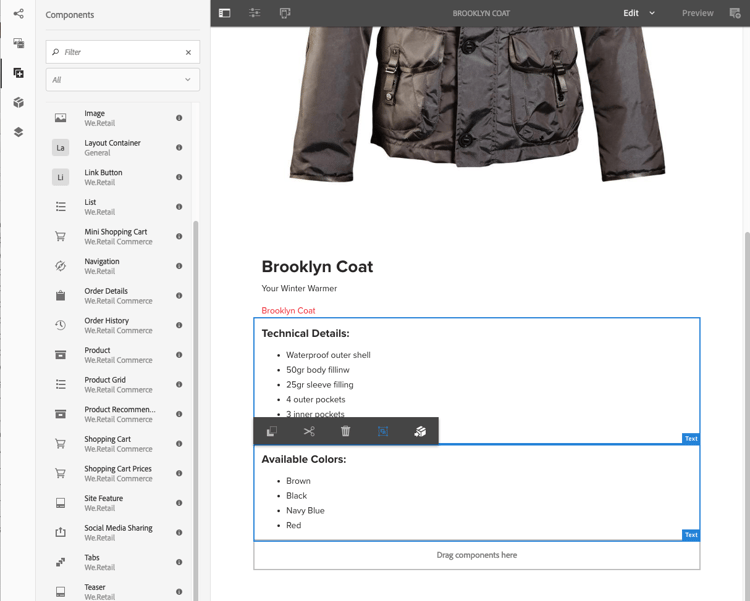Select the Link Button Li icon
The height and width of the screenshot is (601, 750).
pos(60,177)
